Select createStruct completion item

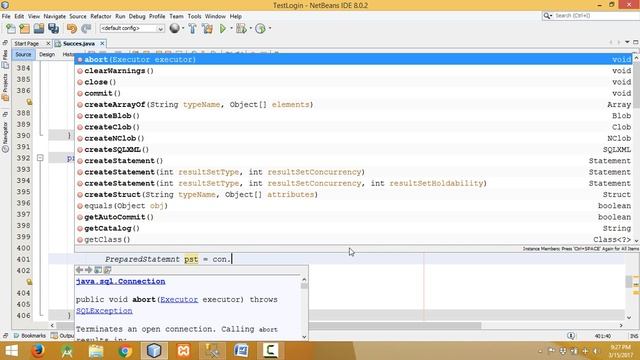coord(353,195)
